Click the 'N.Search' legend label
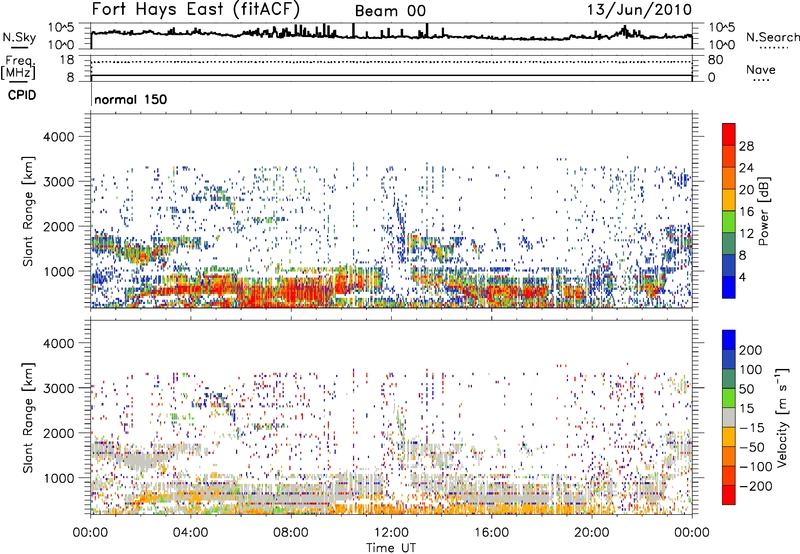800x554 pixels. click(x=772, y=37)
